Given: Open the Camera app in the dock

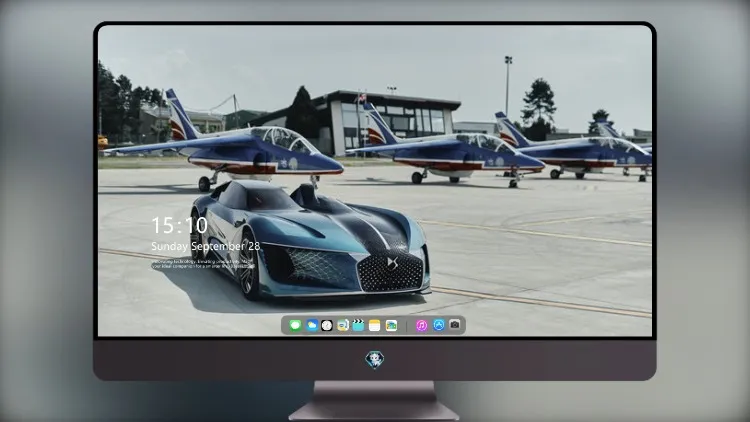Looking at the screenshot, I should point(455,325).
